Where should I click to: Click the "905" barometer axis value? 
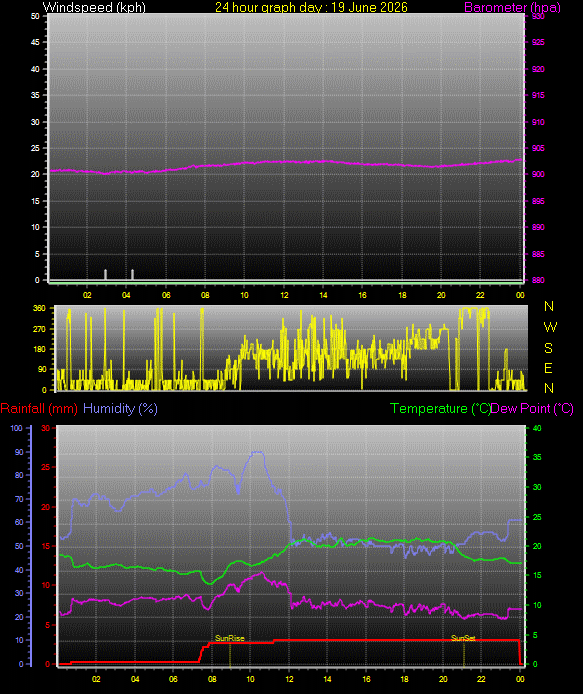coord(538,148)
